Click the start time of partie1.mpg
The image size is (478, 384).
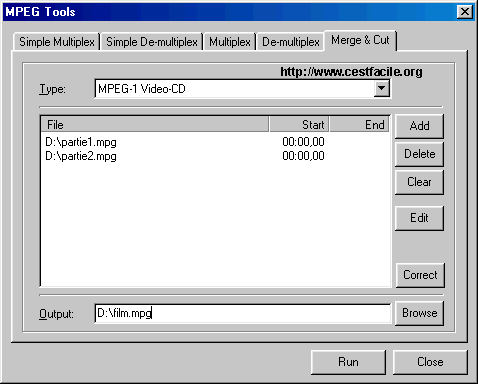(x=303, y=142)
